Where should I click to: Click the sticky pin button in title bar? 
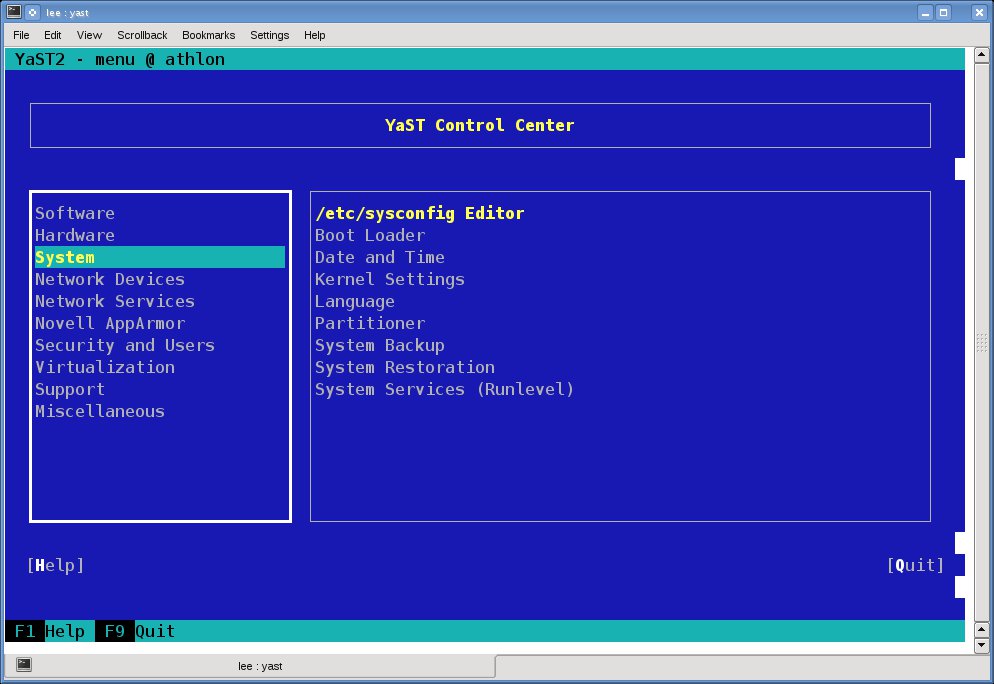point(34,12)
